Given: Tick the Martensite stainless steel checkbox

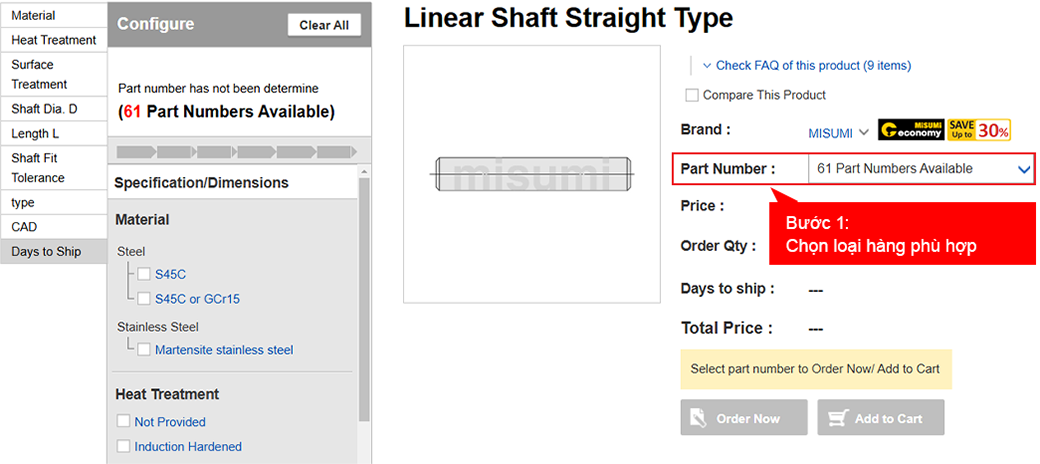Looking at the screenshot, I should pyautogui.click(x=144, y=350).
